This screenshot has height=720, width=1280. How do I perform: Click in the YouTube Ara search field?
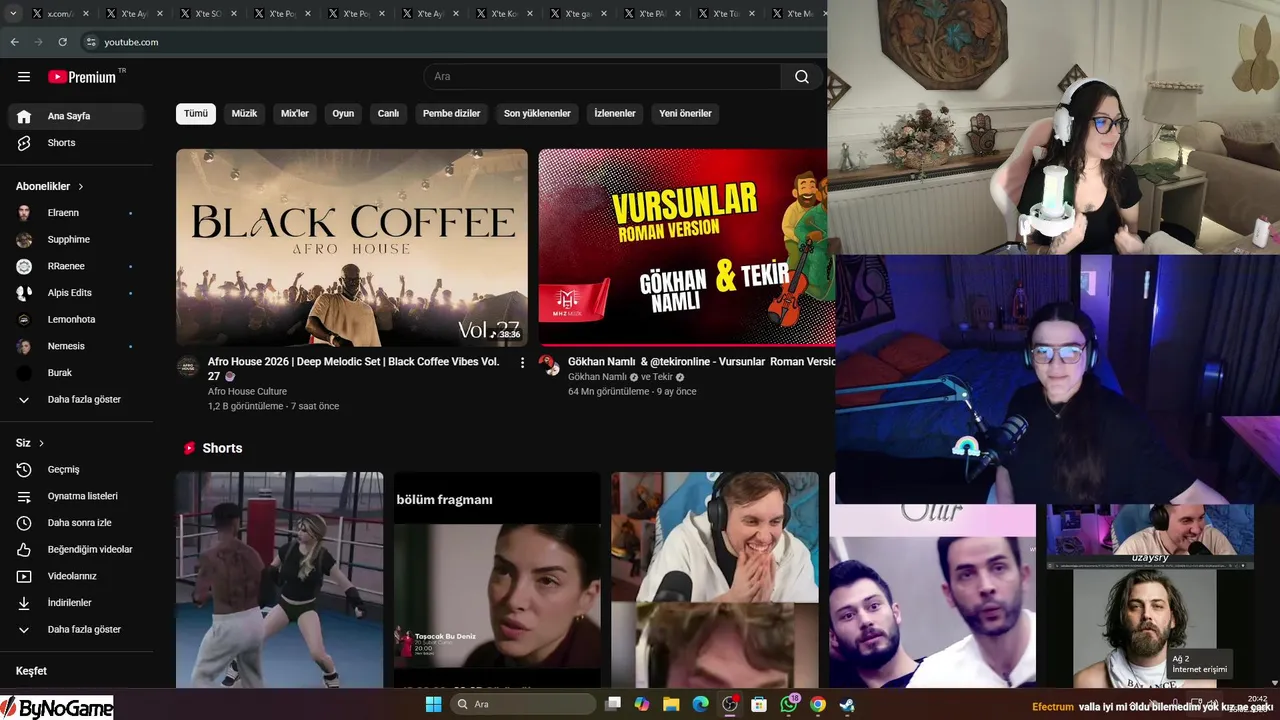pos(603,77)
